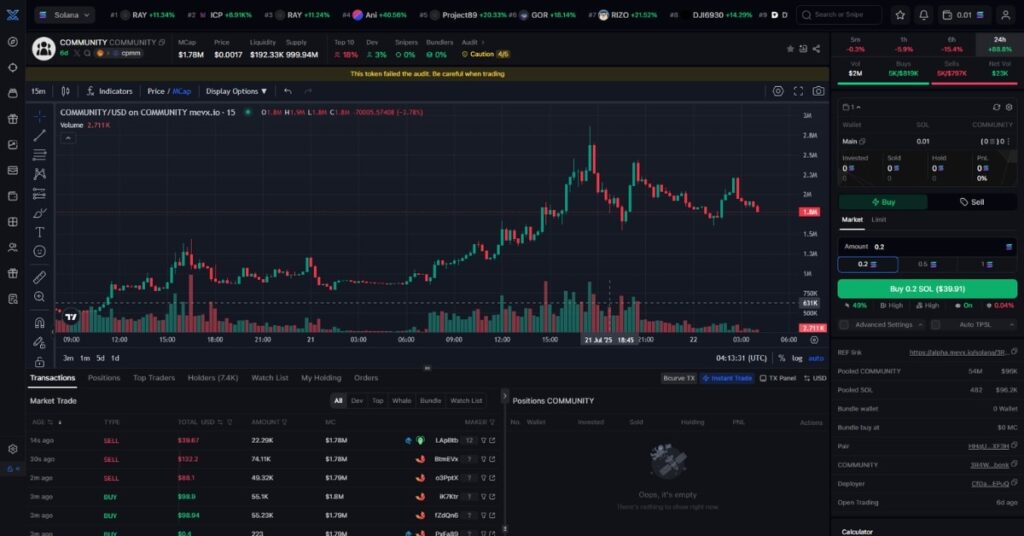Select the Sell tab in trade panel

tap(972, 202)
